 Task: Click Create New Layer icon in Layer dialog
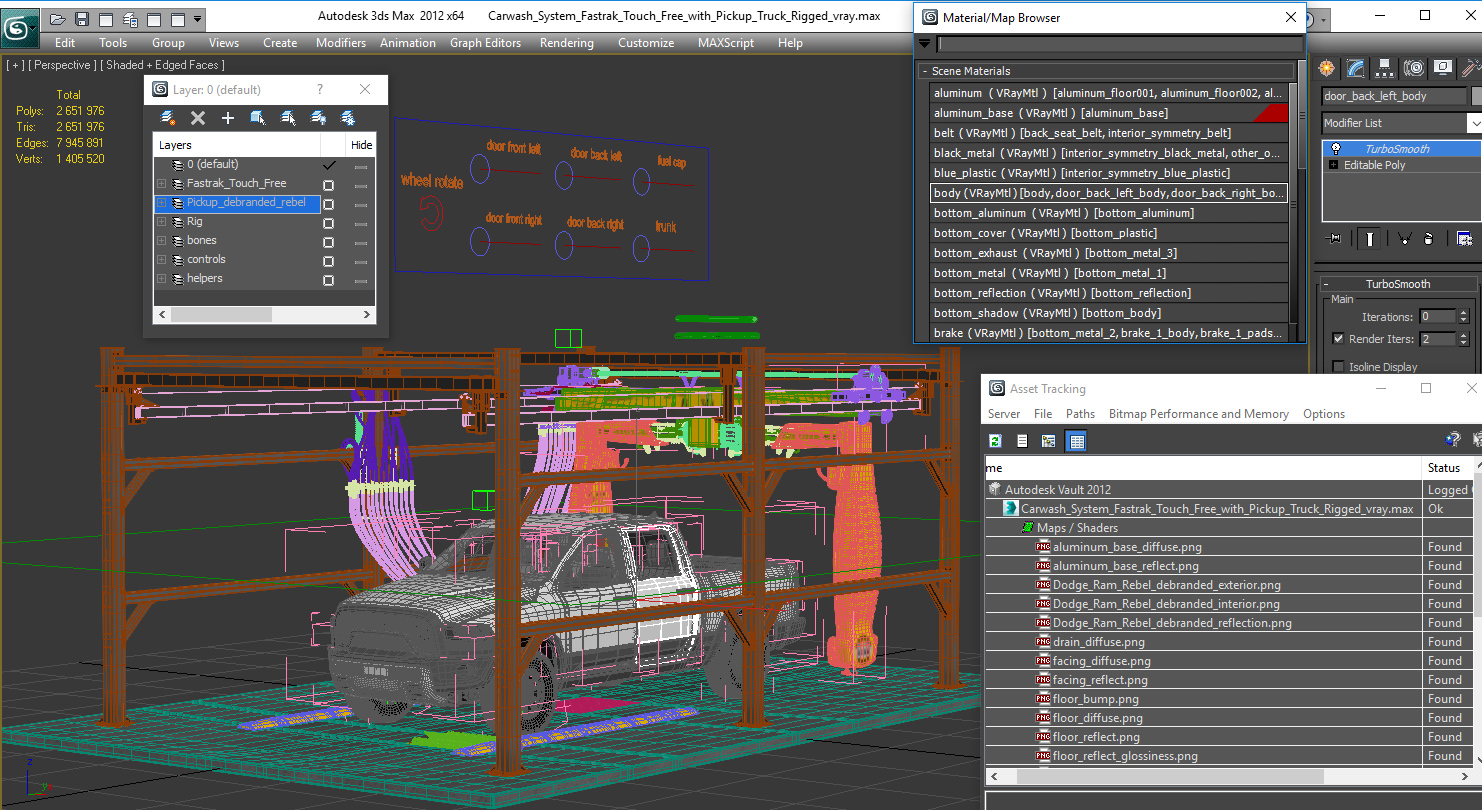tap(168, 118)
